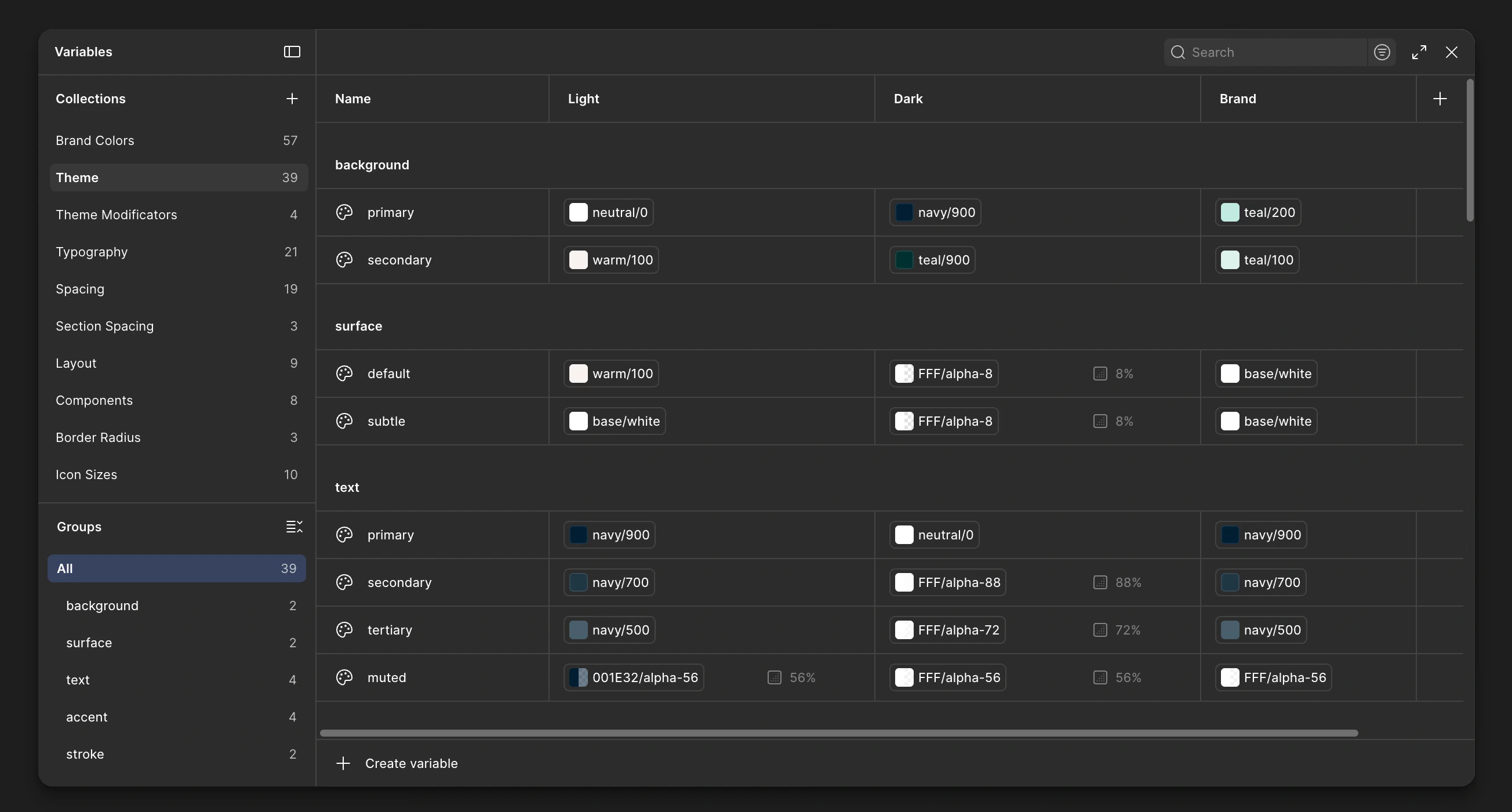
Task: Click the navy/700 chip in text secondary Light
Action: (x=609, y=582)
